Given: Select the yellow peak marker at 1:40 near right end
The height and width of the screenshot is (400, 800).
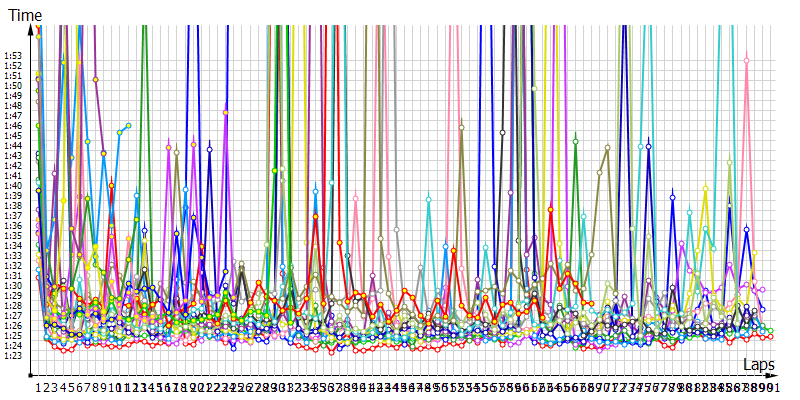Looking at the screenshot, I should [705, 188].
